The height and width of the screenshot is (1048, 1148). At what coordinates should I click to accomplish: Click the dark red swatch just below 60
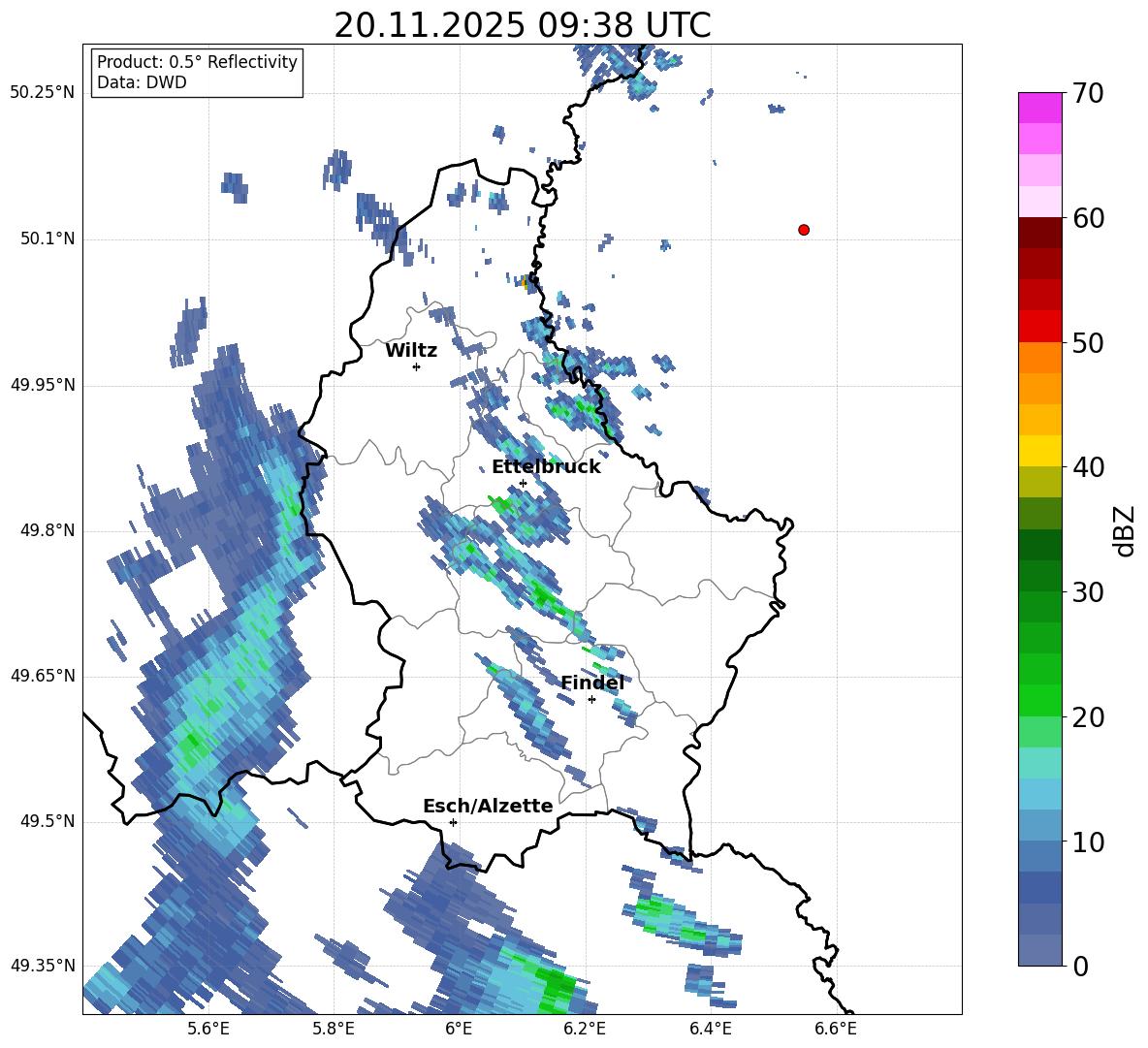tap(1039, 232)
